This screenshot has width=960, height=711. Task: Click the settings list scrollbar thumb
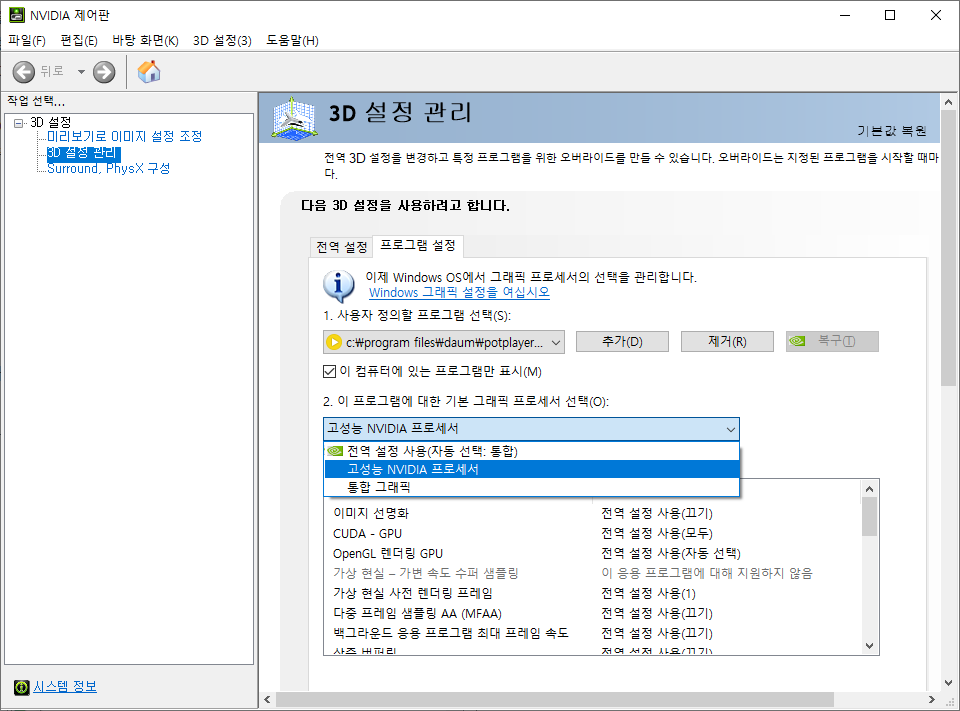pos(869,516)
